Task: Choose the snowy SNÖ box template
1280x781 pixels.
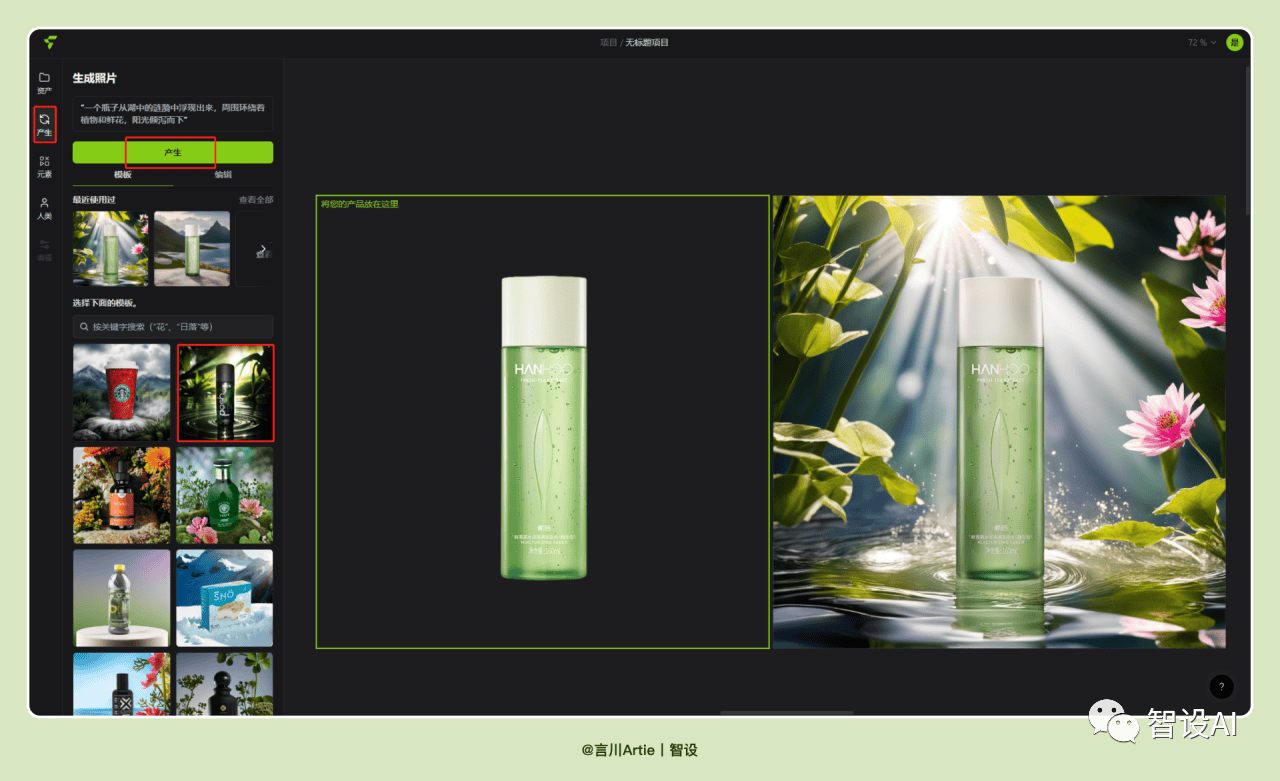Action: (225, 597)
